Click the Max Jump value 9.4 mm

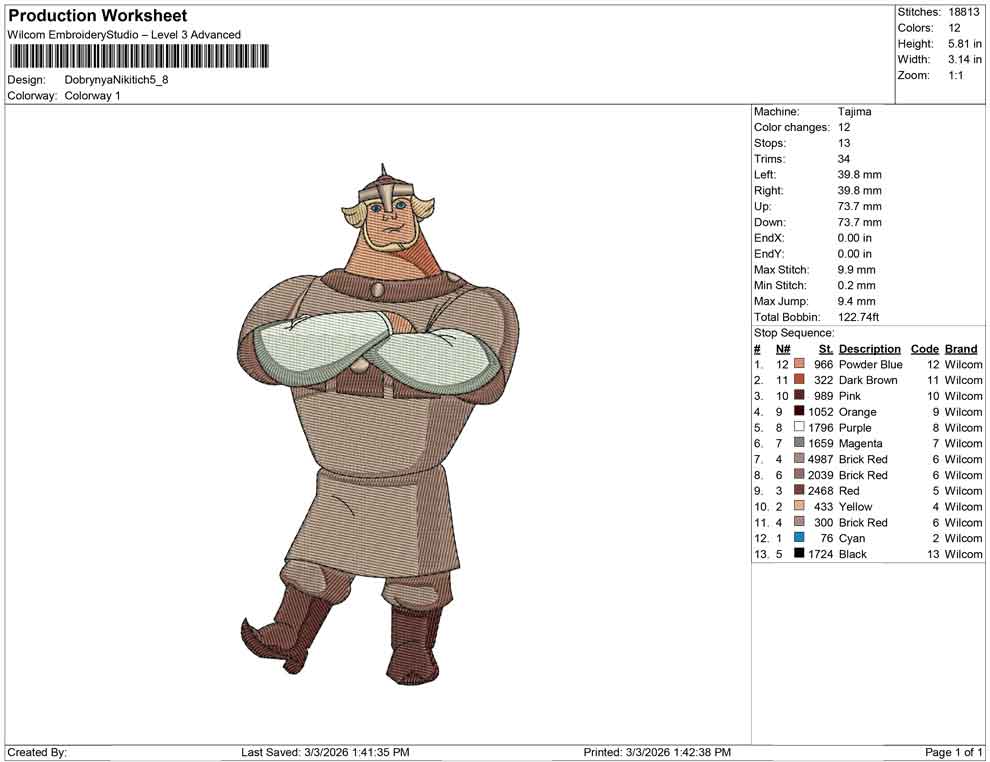[x=856, y=301]
